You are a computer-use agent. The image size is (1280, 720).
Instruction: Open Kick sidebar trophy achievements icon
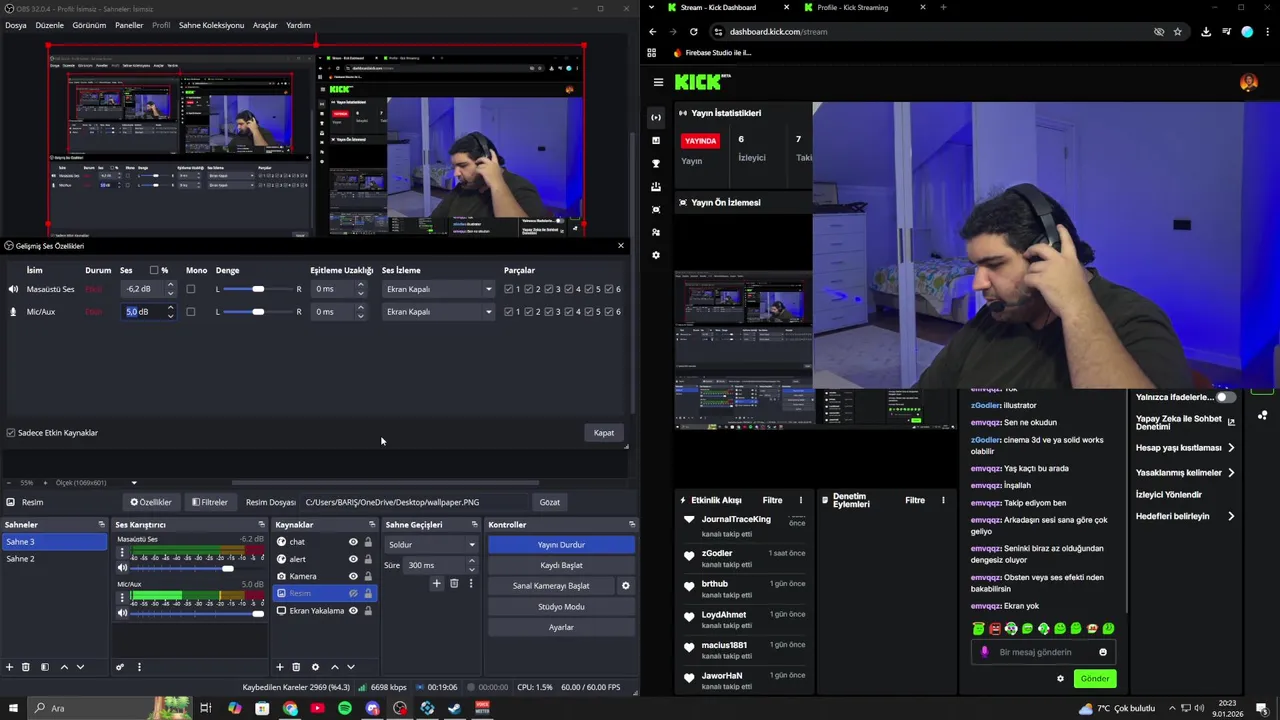coord(656,163)
